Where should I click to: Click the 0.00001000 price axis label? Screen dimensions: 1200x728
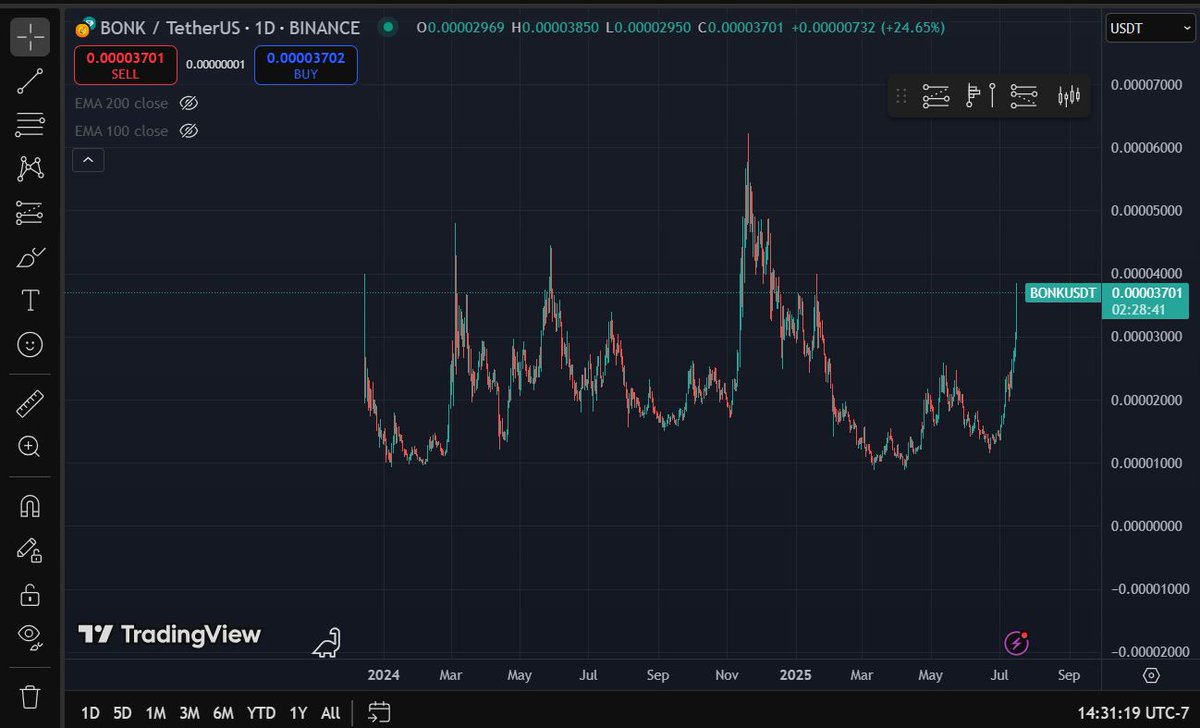click(1147, 463)
